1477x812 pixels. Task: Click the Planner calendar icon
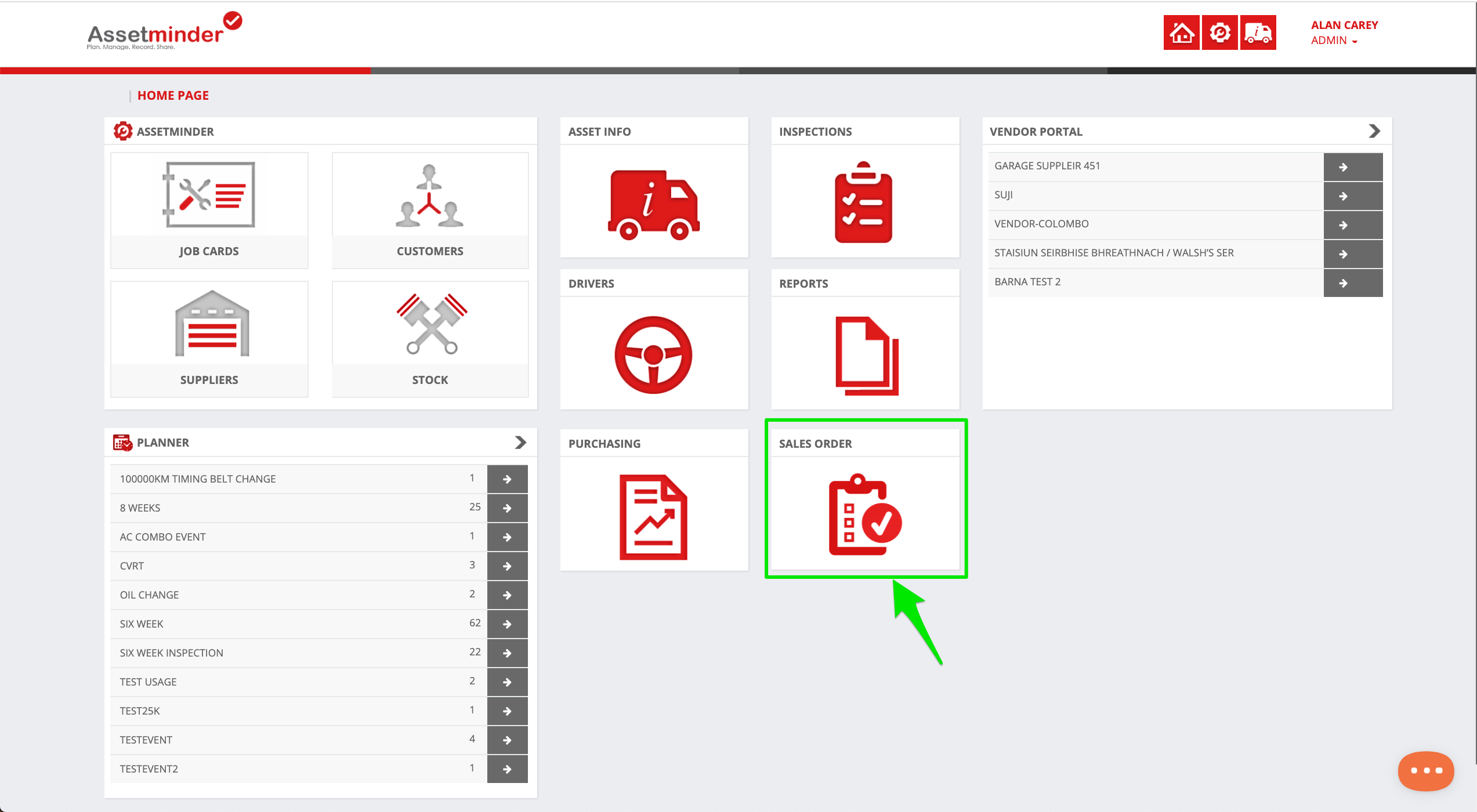(x=122, y=443)
